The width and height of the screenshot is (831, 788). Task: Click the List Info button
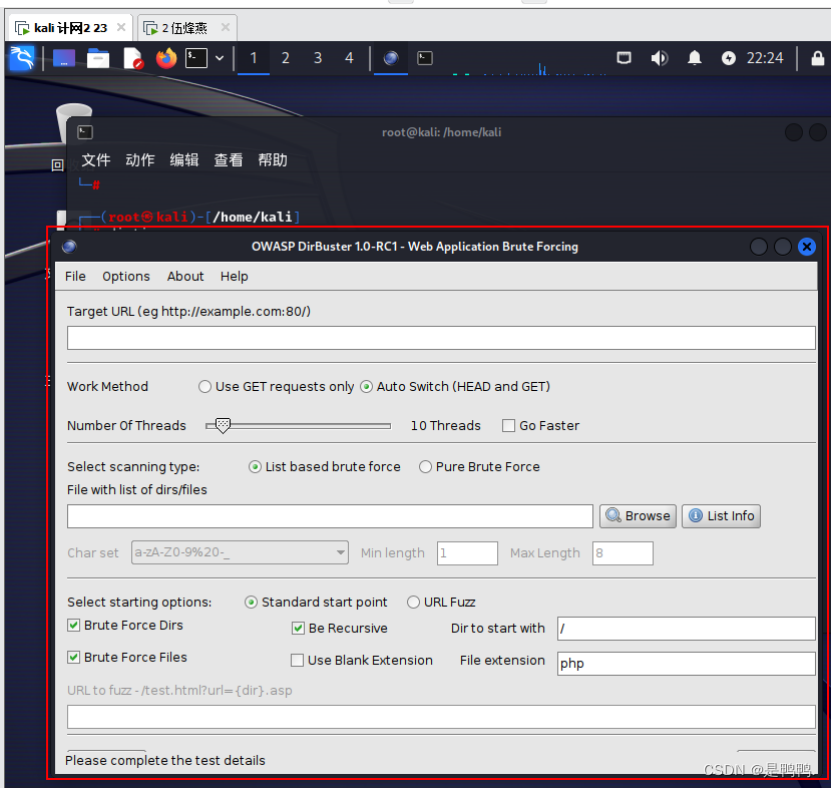tap(721, 516)
